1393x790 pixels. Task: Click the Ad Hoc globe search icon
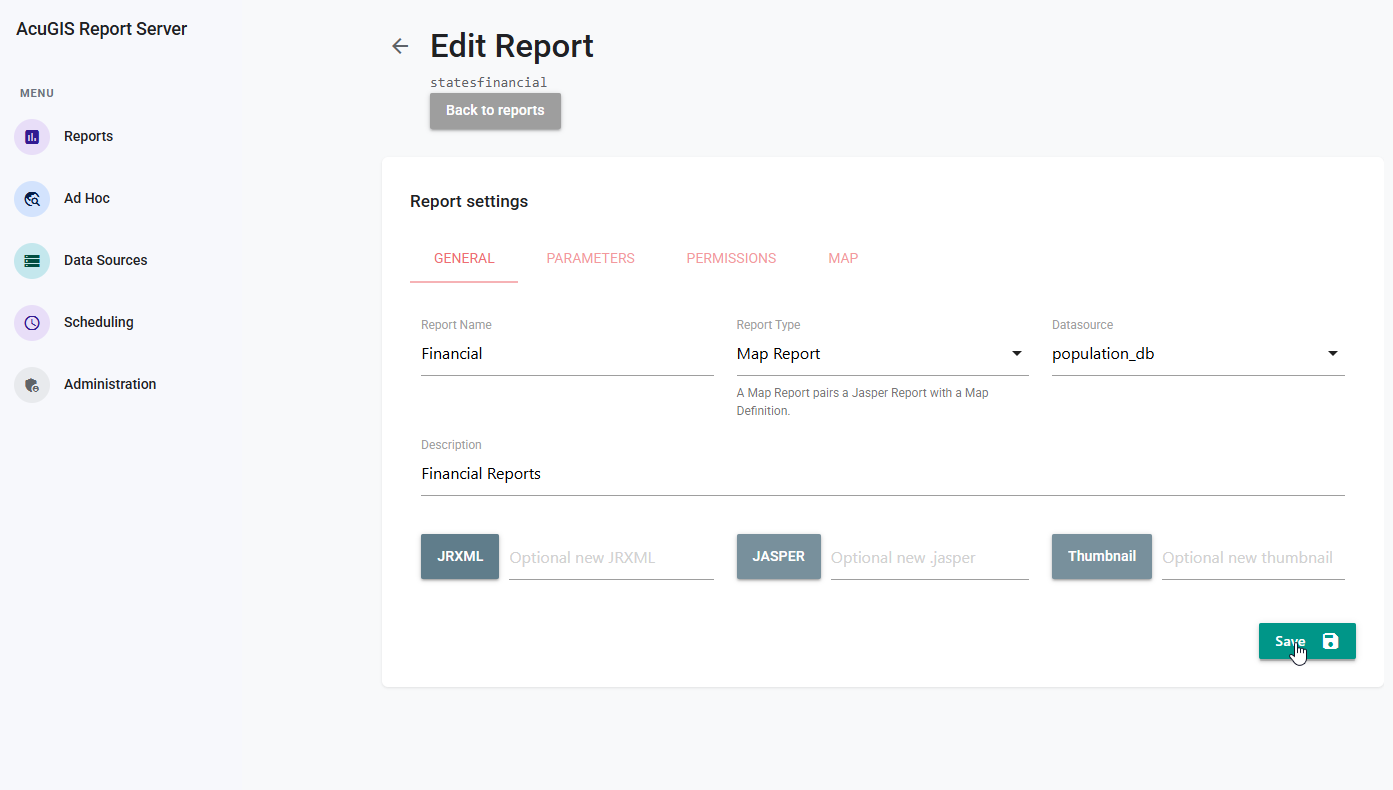pyautogui.click(x=32, y=199)
